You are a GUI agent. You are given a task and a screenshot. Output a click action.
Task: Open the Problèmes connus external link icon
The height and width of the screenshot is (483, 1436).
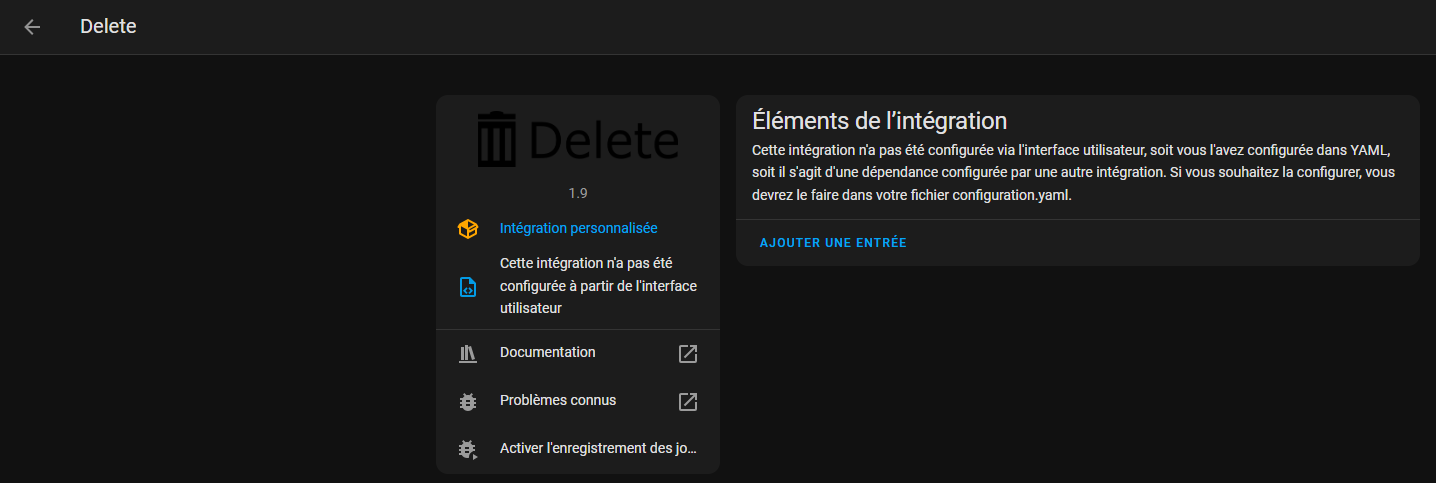coord(688,401)
